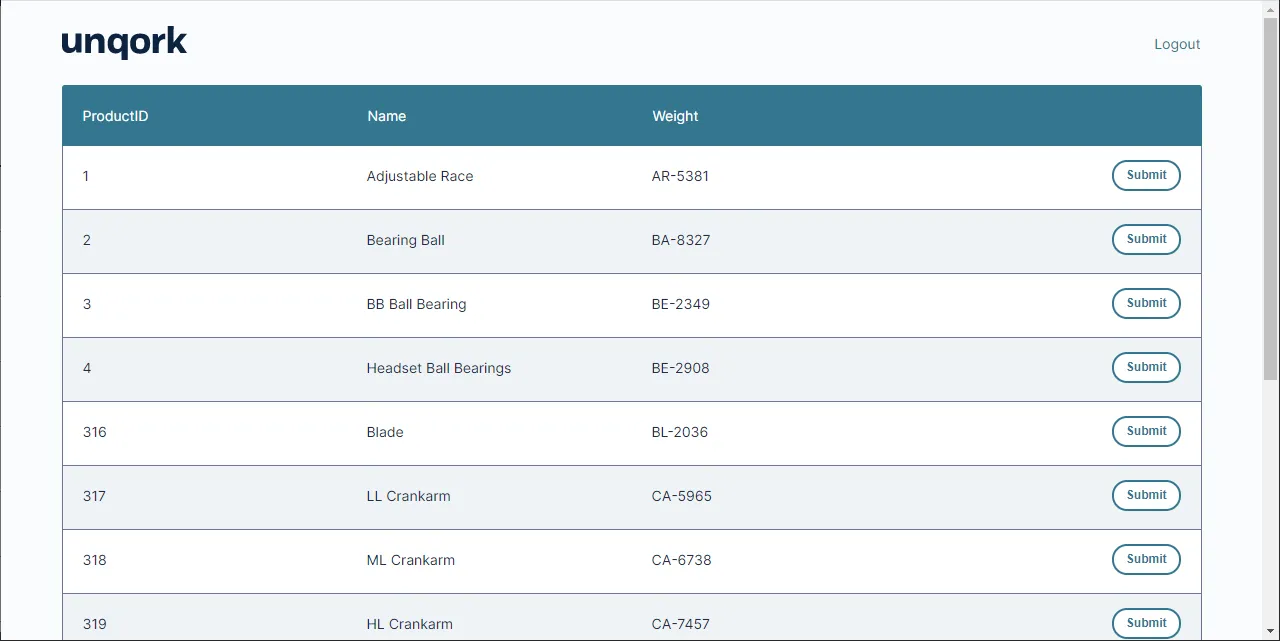Log out using the Logout link
This screenshot has width=1280, height=641.
(1176, 44)
